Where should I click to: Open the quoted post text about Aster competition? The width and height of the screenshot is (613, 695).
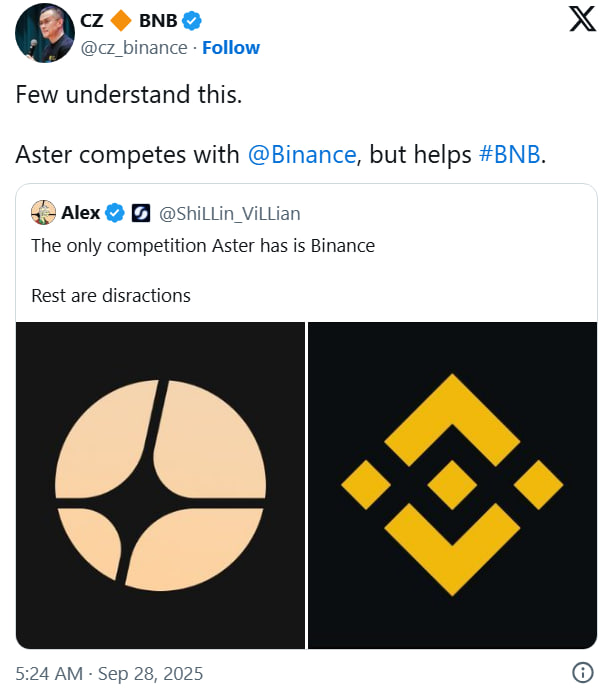(203, 245)
